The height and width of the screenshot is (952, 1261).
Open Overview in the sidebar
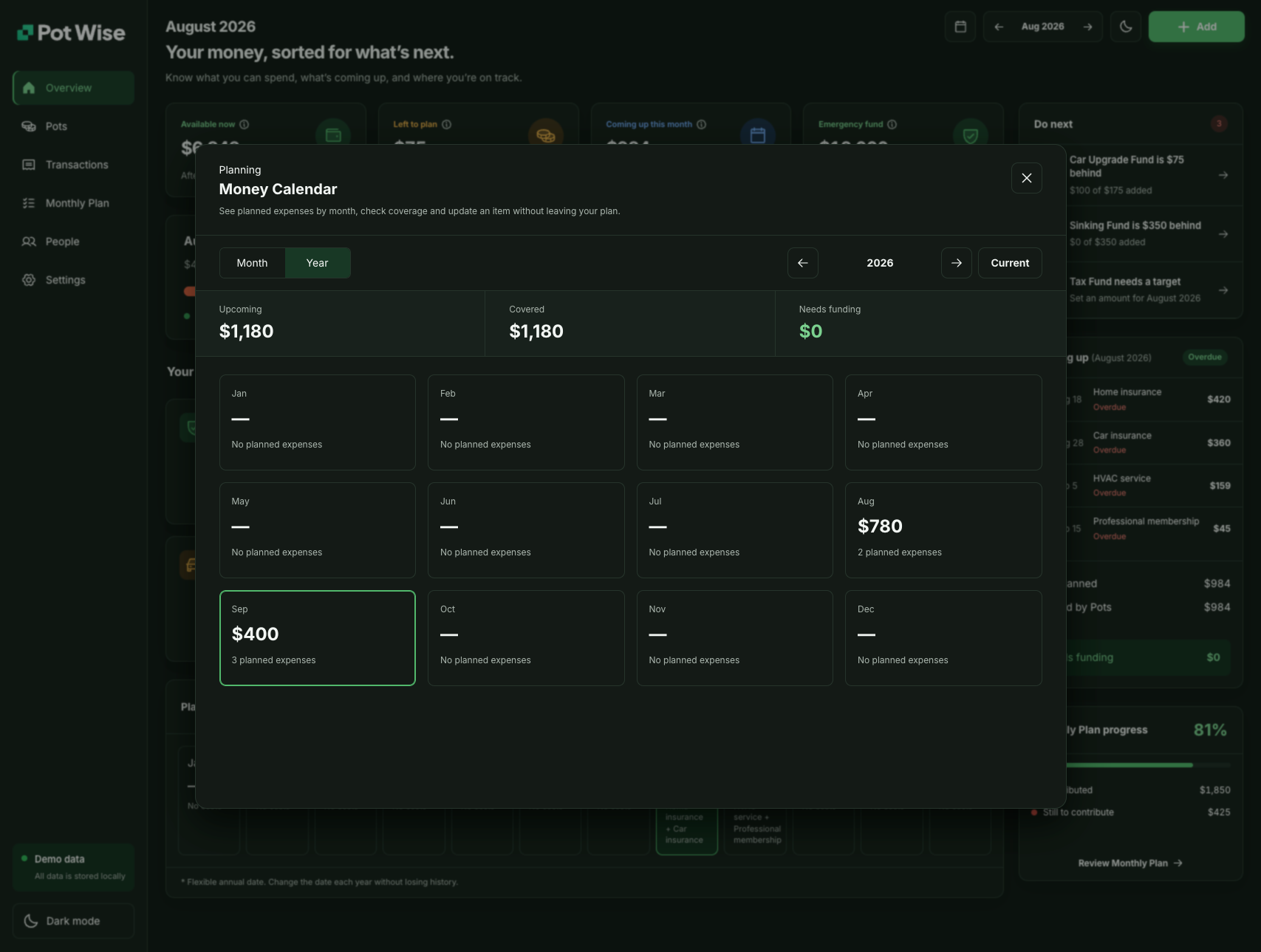click(x=73, y=88)
